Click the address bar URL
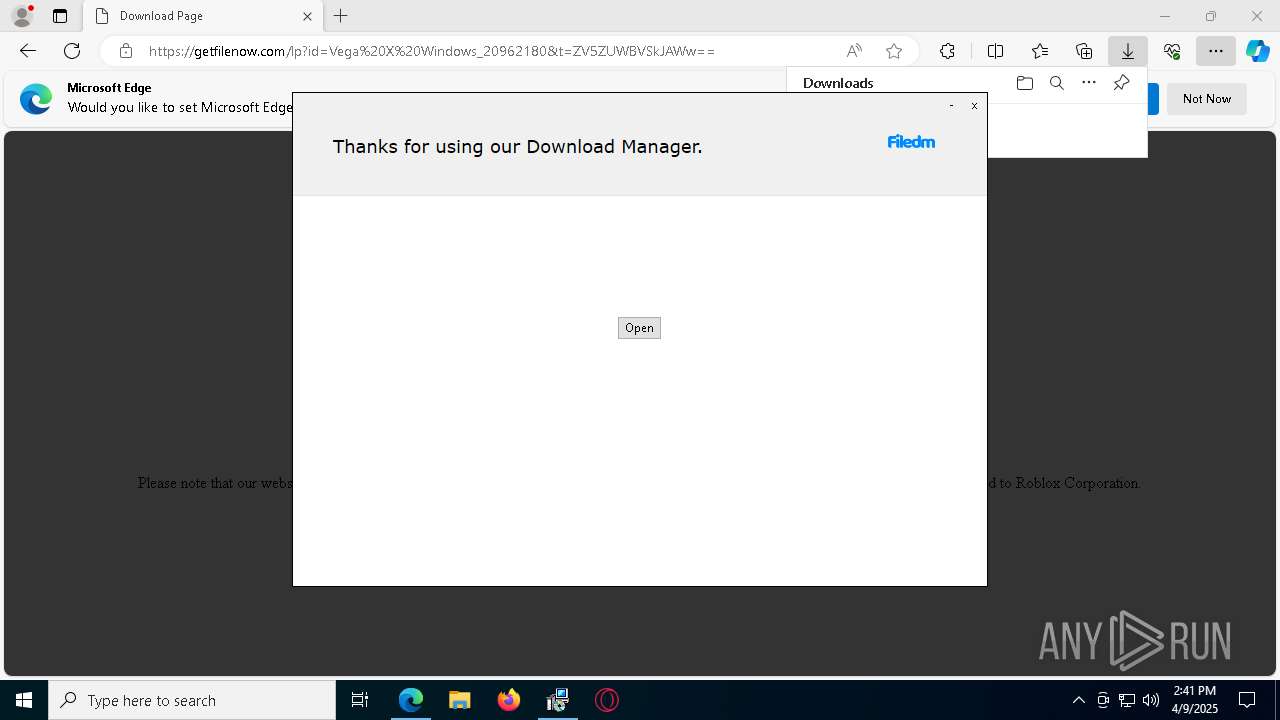This screenshot has height=720, width=1280. point(432,51)
